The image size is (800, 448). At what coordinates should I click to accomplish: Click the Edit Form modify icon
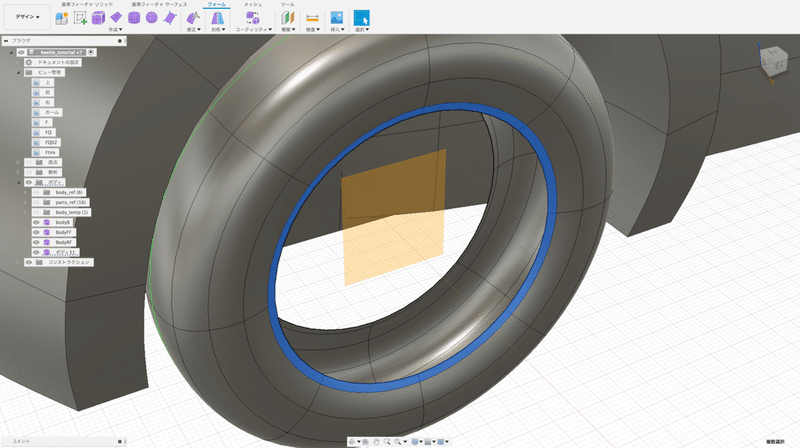pos(193,18)
